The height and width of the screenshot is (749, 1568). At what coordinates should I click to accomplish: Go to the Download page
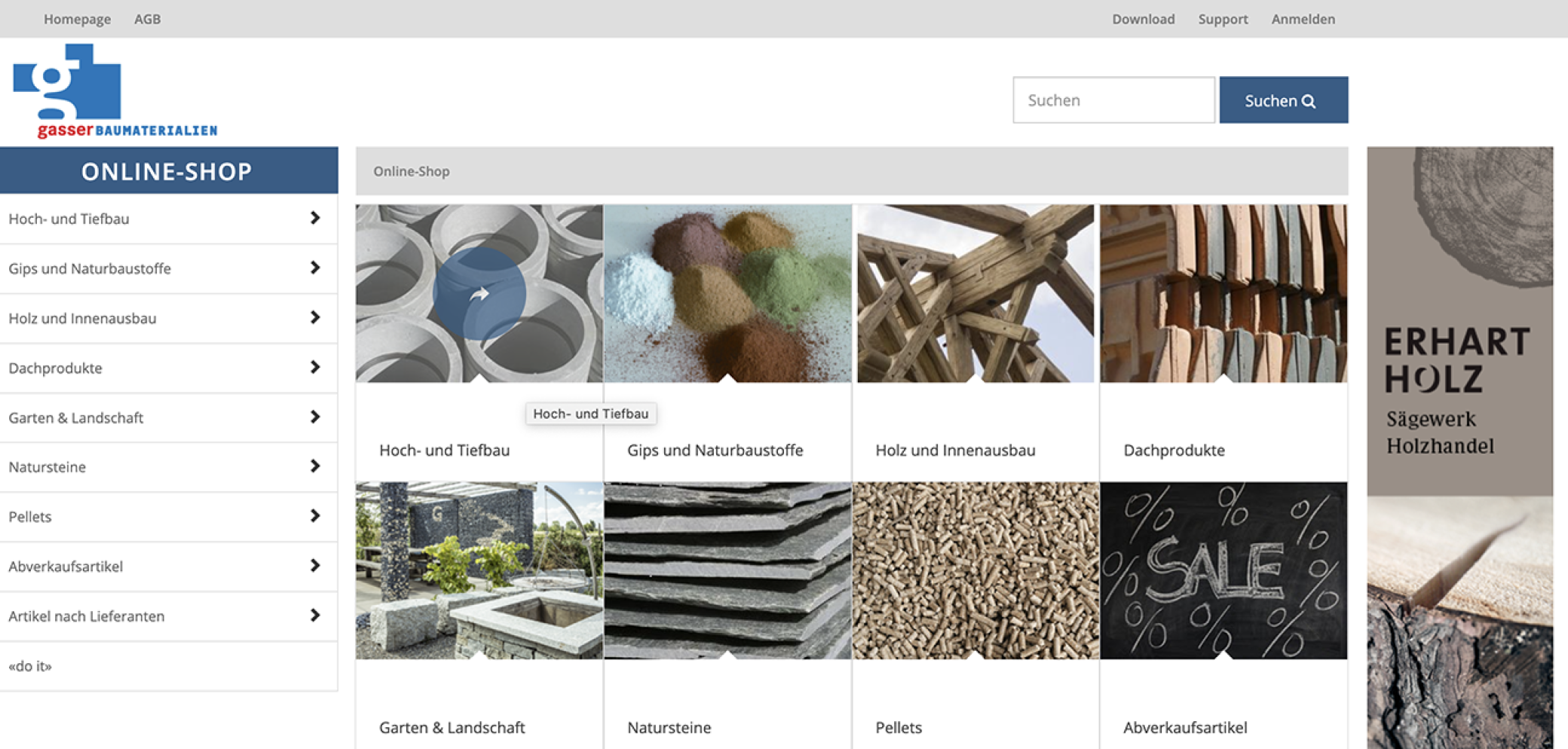[x=1143, y=19]
